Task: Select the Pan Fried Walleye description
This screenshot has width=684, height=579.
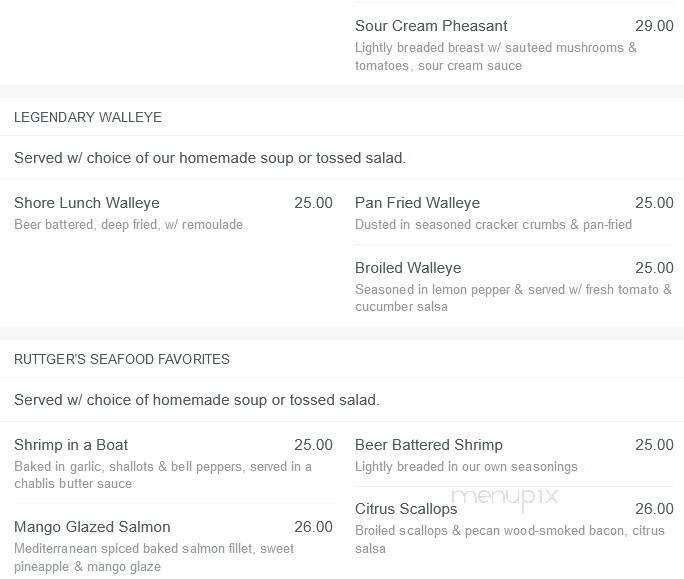Action: (493, 224)
